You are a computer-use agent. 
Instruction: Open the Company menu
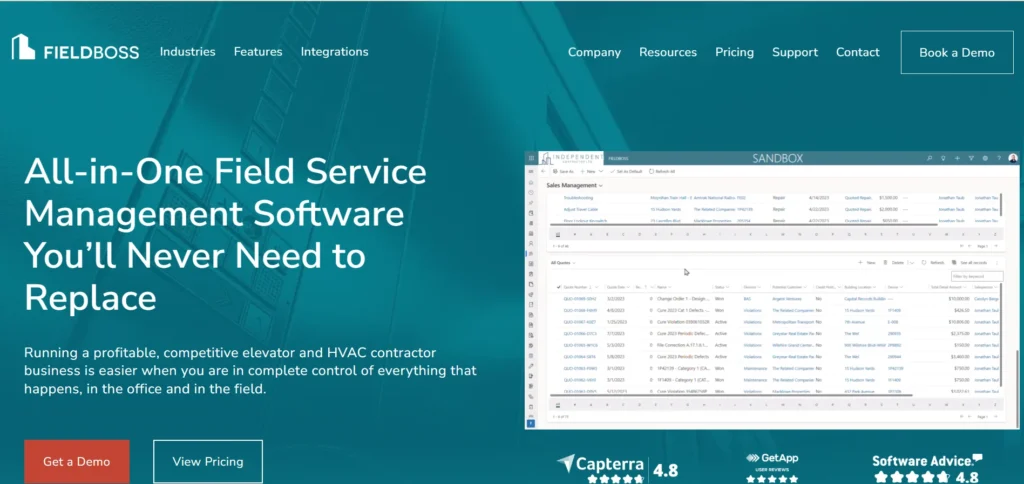pyautogui.click(x=594, y=52)
